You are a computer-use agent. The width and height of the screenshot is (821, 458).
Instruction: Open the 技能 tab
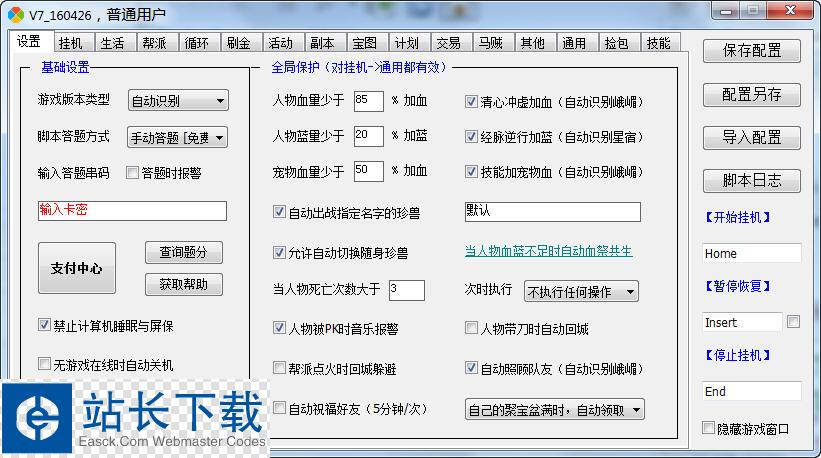click(x=659, y=42)
